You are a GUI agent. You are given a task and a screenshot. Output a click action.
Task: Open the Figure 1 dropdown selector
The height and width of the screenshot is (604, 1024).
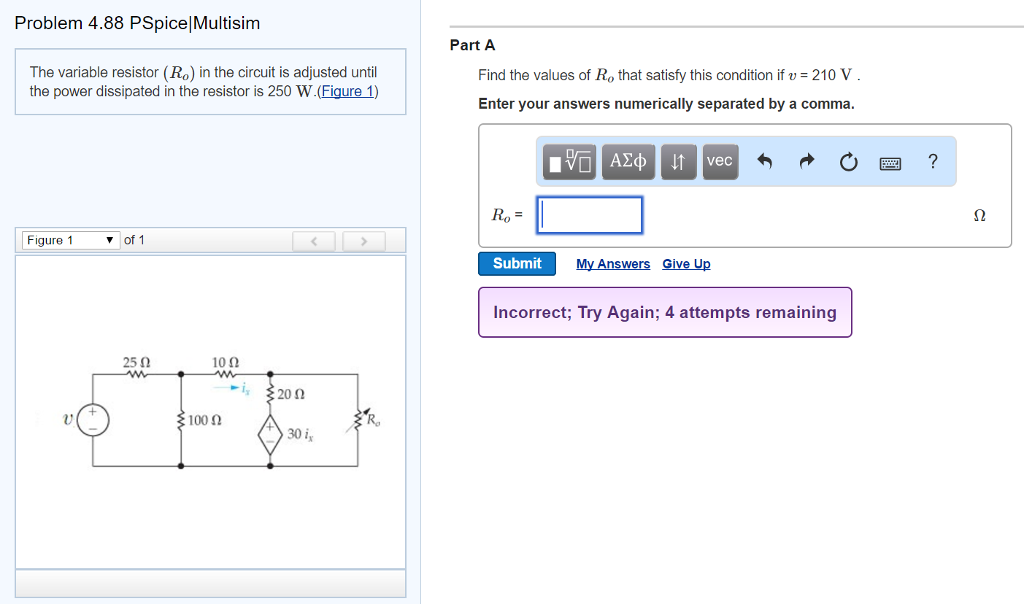click(70, 239)
